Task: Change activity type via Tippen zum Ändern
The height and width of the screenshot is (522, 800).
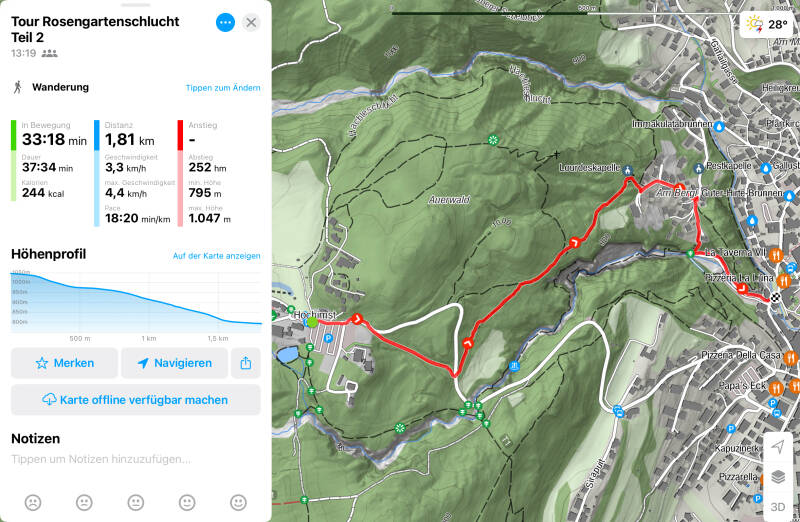Action: coord(223,88)
